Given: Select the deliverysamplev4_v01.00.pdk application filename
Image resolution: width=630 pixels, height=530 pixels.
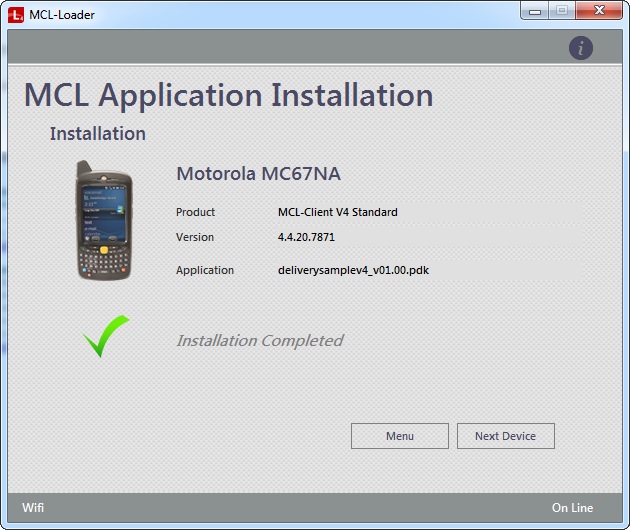Looking at the screenshot, I should pyautogui.click(x=353, y=270).
